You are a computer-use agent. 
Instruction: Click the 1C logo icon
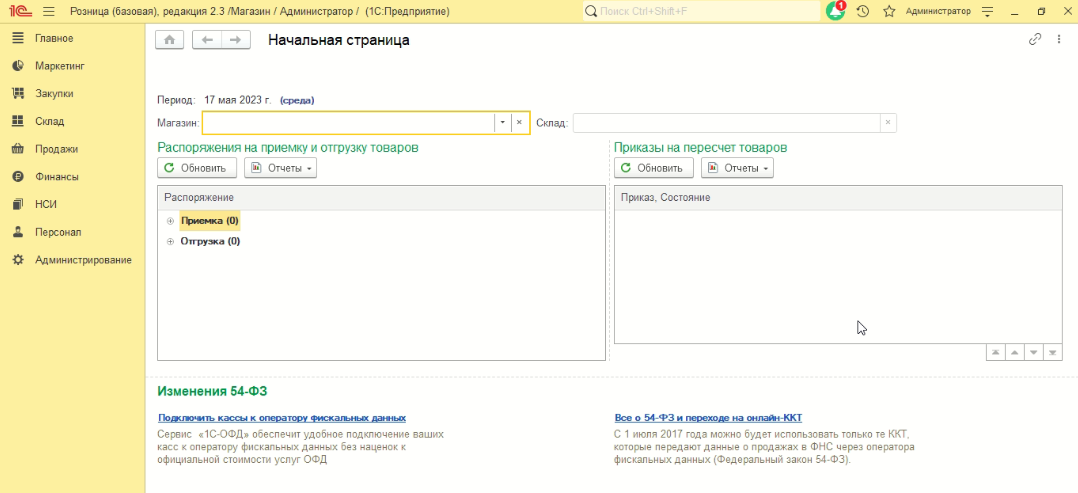click(19, 12)
